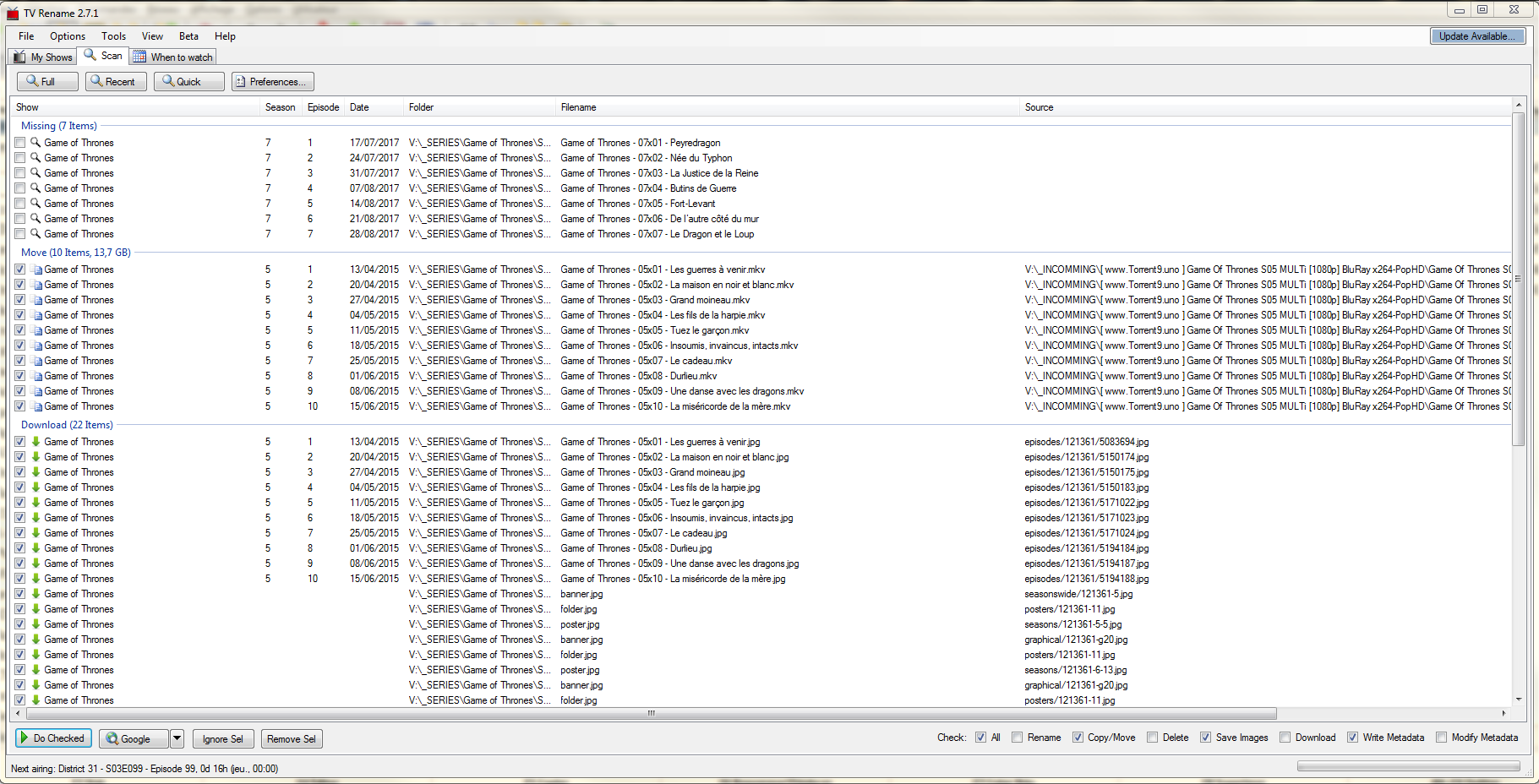The height and width of the screenshot is (784, 1539).
Task: Click the Ignore Sel button
Action: point(223,739)
